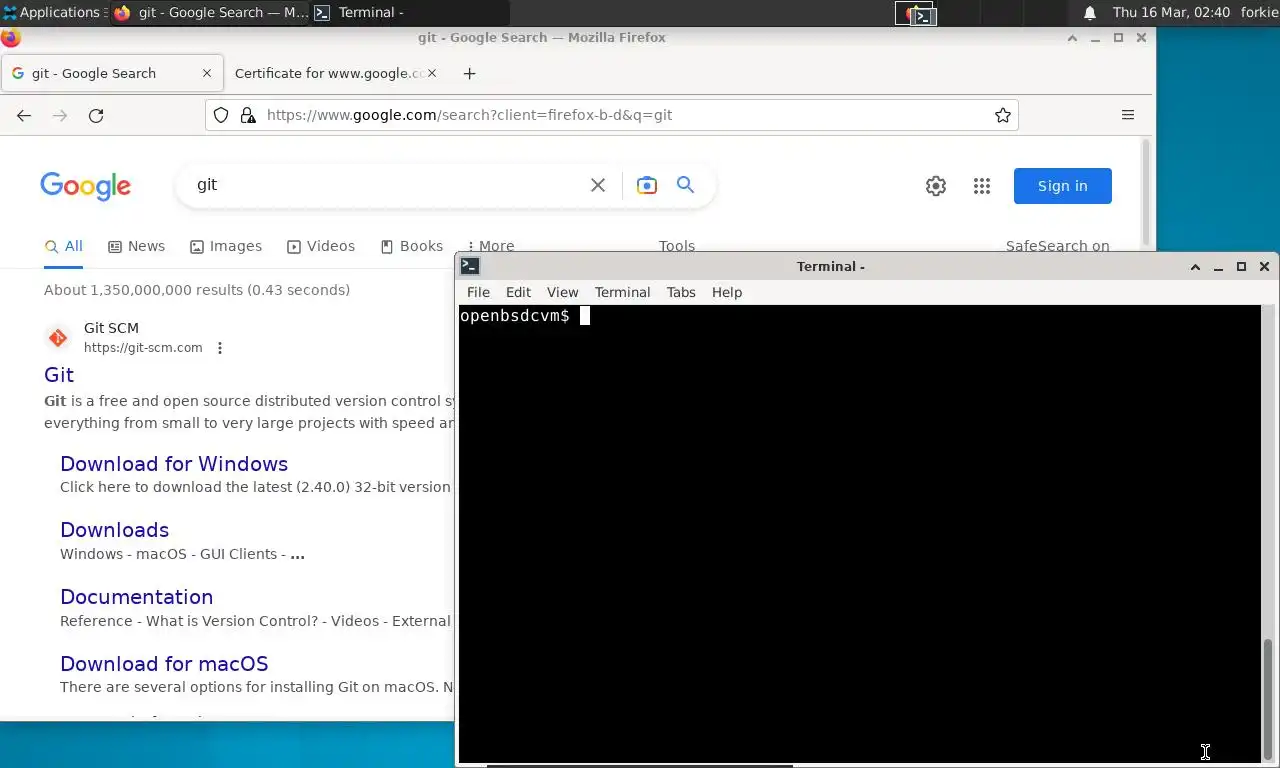Switch to 'git - Google Search' tab

click(111, 73)
